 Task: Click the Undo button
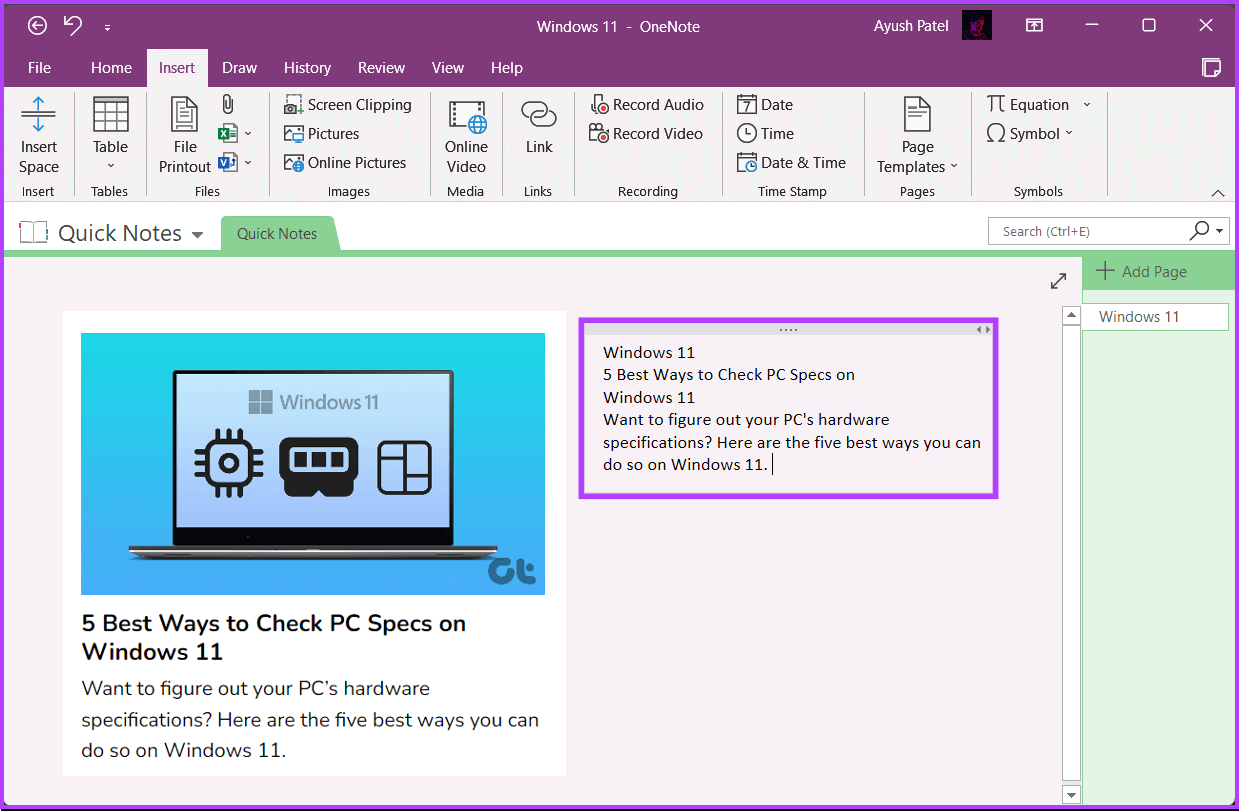[x=72, y=26]
